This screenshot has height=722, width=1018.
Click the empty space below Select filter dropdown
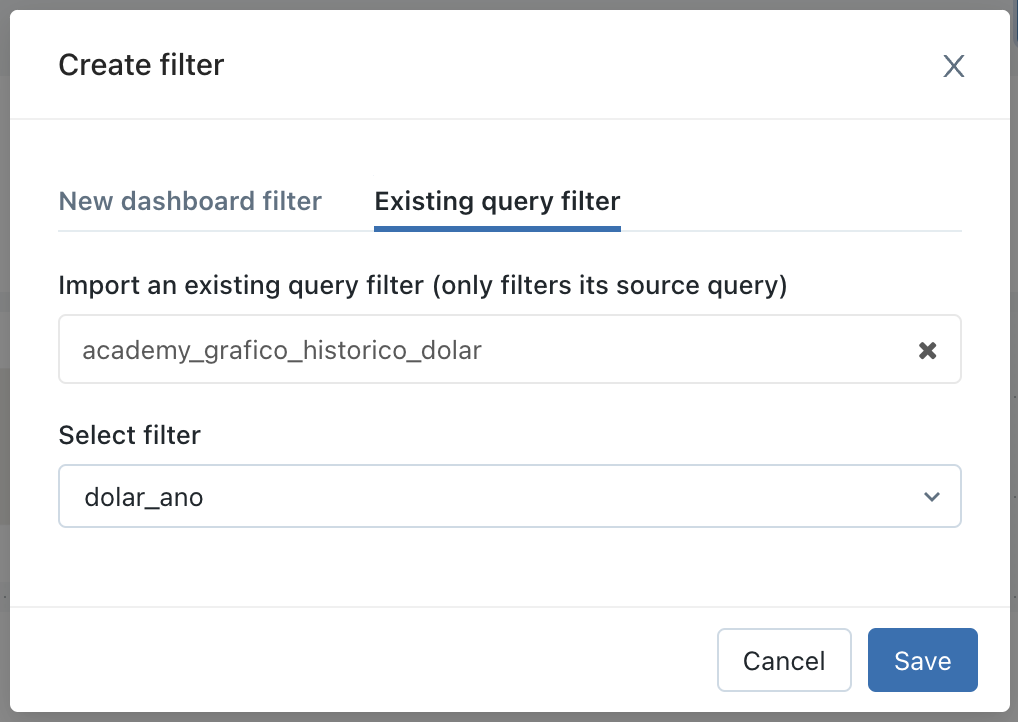pyautogui.click(x=509, y=565)
